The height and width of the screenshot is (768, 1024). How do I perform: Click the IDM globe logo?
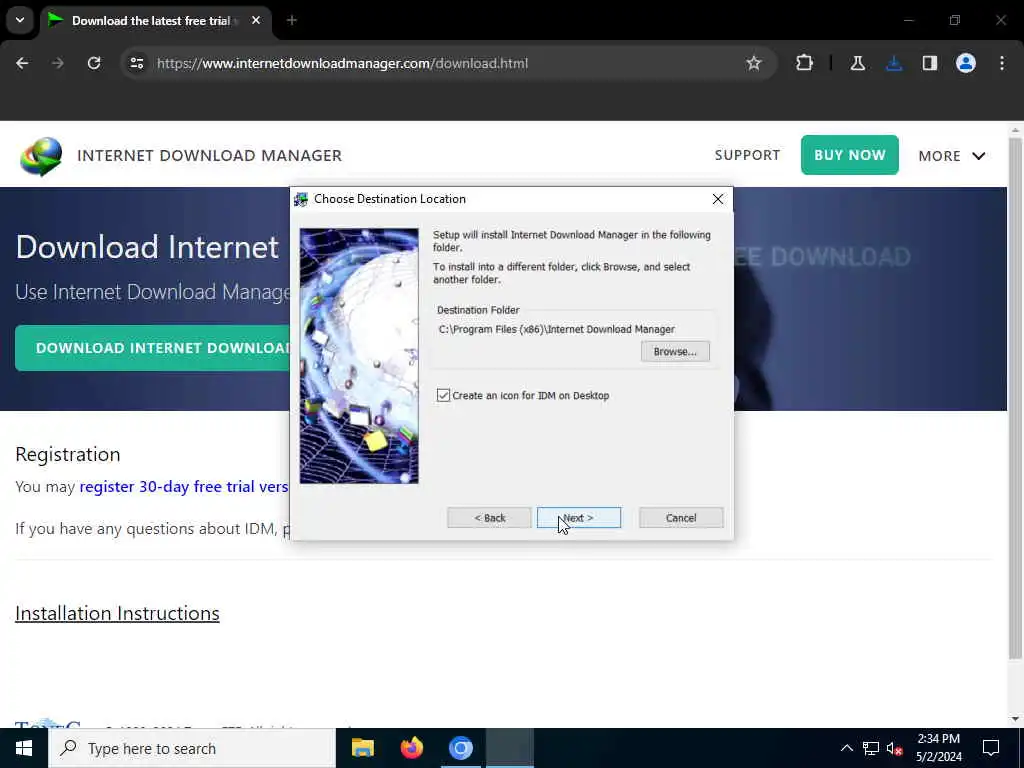40,156
